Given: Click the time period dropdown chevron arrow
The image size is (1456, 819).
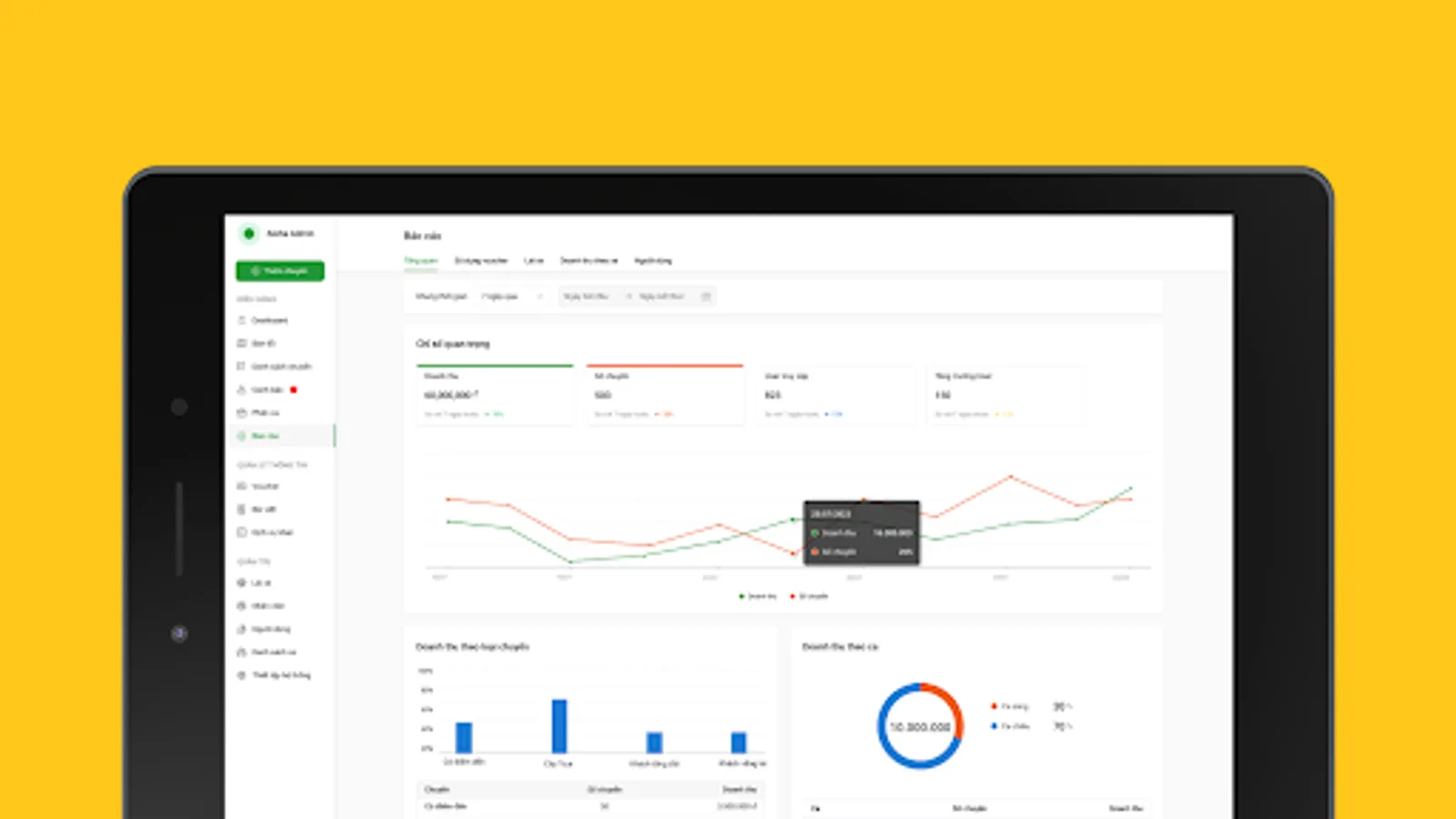Looking at the screenshot, I should pos(539,297).
